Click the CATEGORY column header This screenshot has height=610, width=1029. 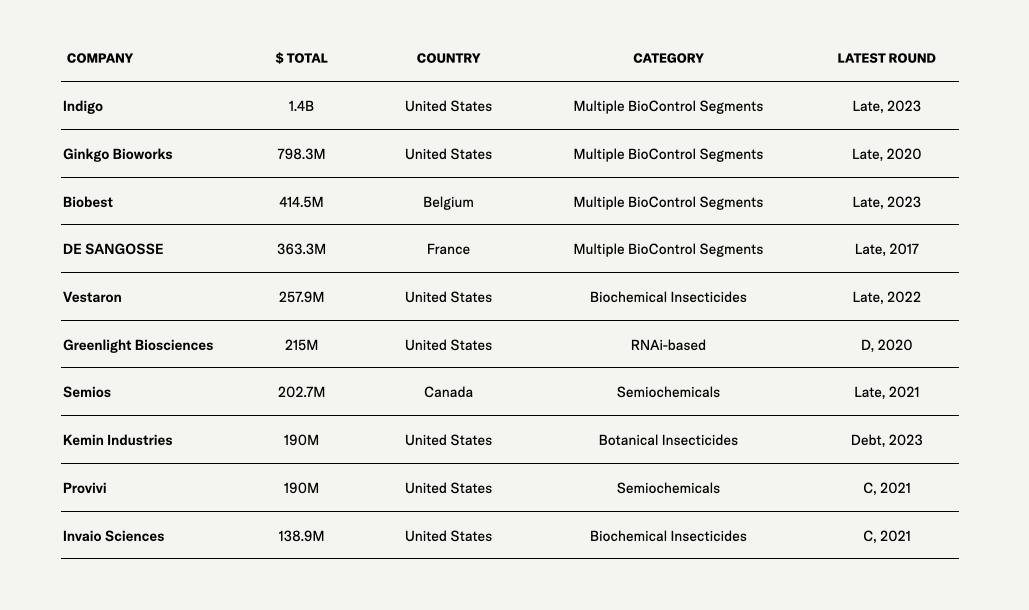[x=668, y=58]
